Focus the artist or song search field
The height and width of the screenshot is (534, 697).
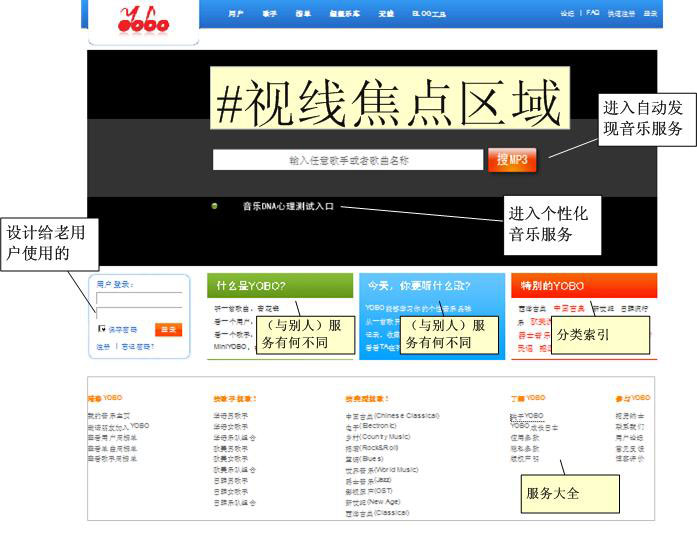pos(348,160)
